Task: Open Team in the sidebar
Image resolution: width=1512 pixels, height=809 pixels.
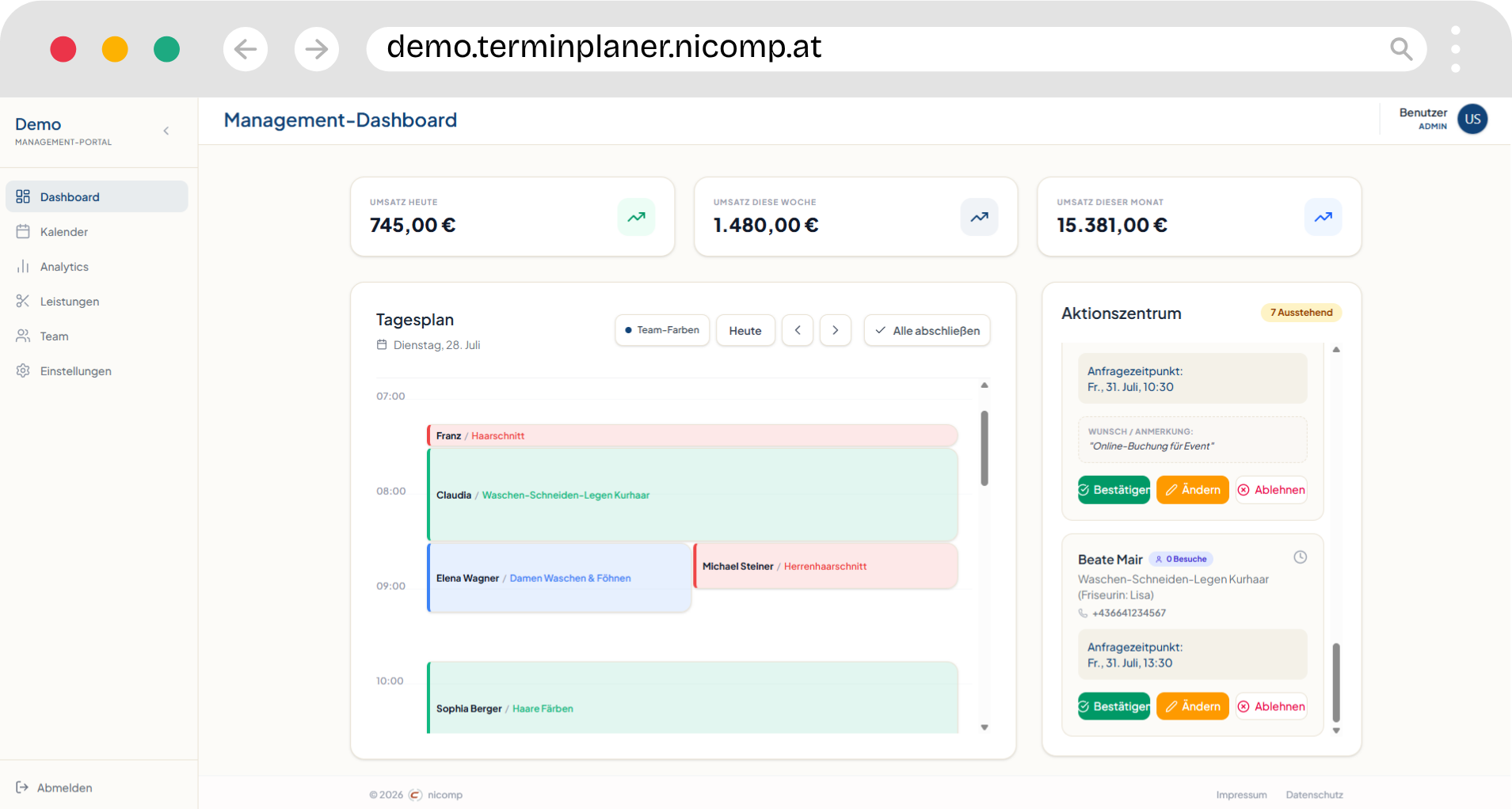Action: [97, 336]
